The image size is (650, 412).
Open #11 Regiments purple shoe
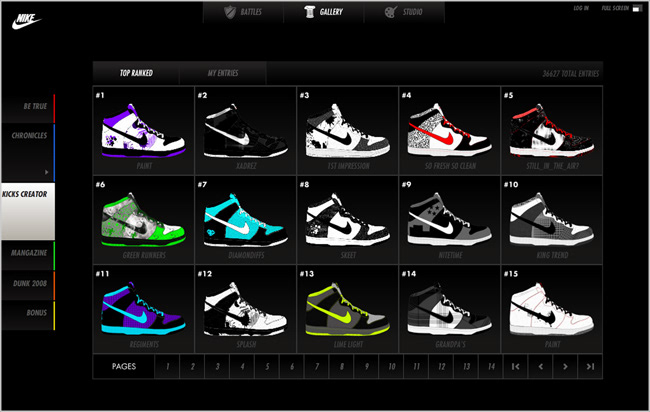pyautogui.click(x=143, y=309)
